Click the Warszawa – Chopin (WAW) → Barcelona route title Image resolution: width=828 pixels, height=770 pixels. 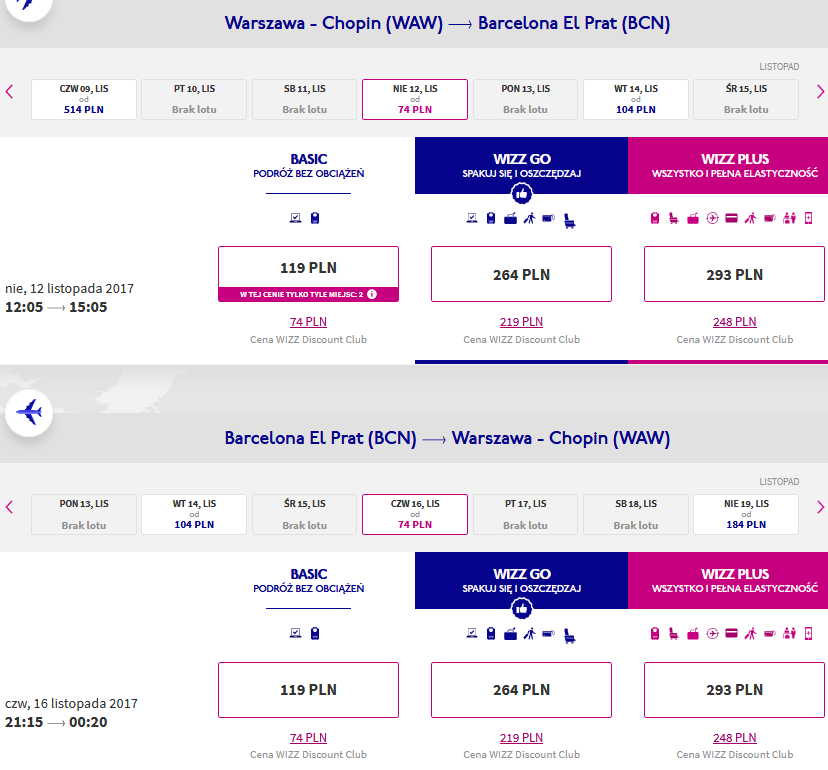click(x=447, y=23)
